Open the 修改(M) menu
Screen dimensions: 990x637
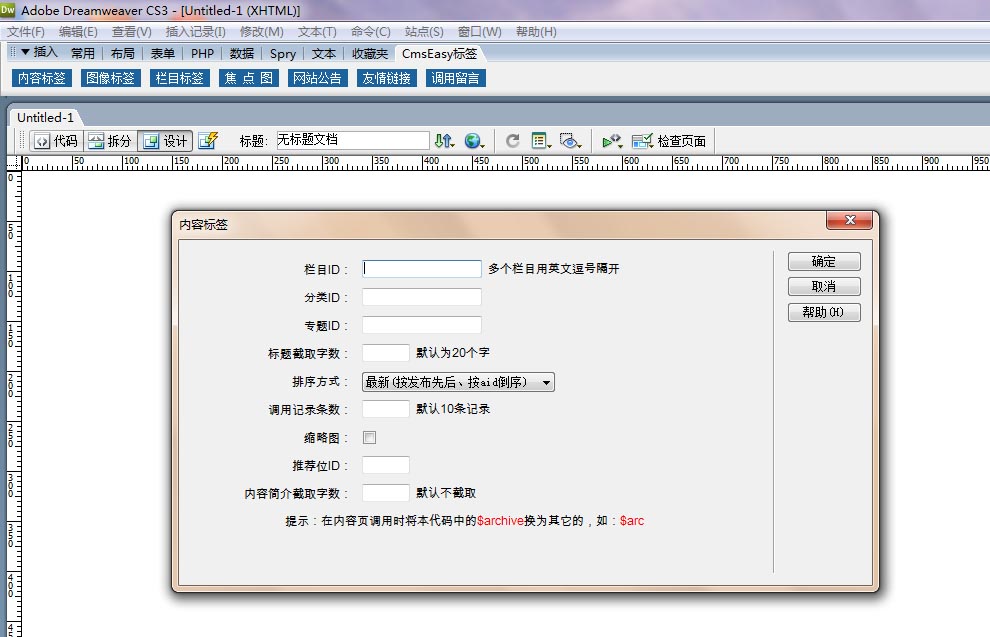[261, 32]
